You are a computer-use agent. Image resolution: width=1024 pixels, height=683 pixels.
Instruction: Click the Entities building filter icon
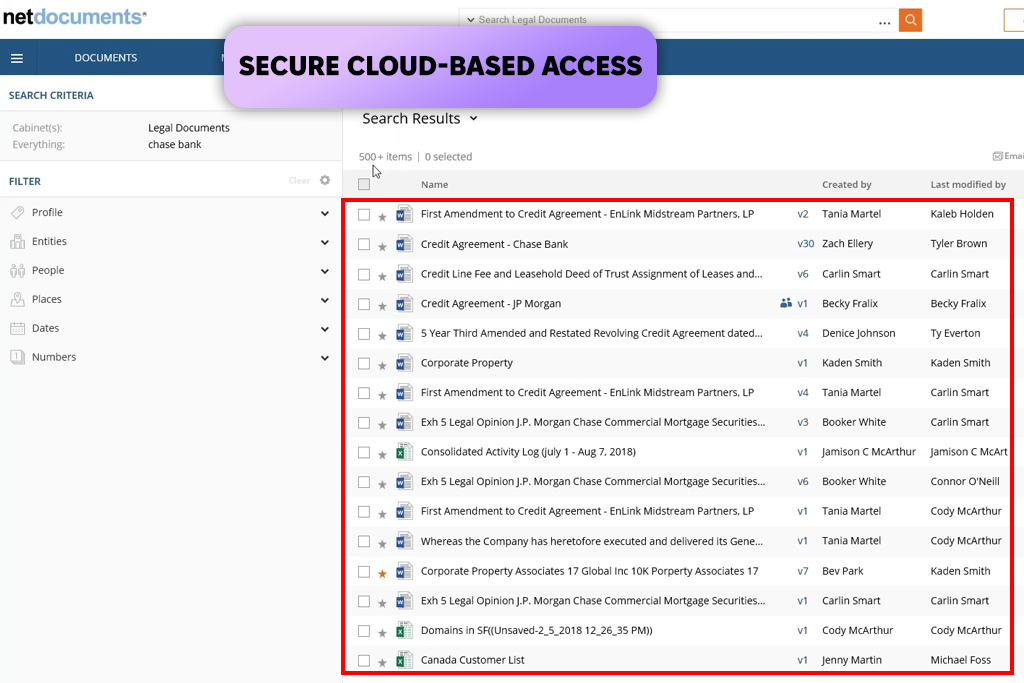(18, 242)
